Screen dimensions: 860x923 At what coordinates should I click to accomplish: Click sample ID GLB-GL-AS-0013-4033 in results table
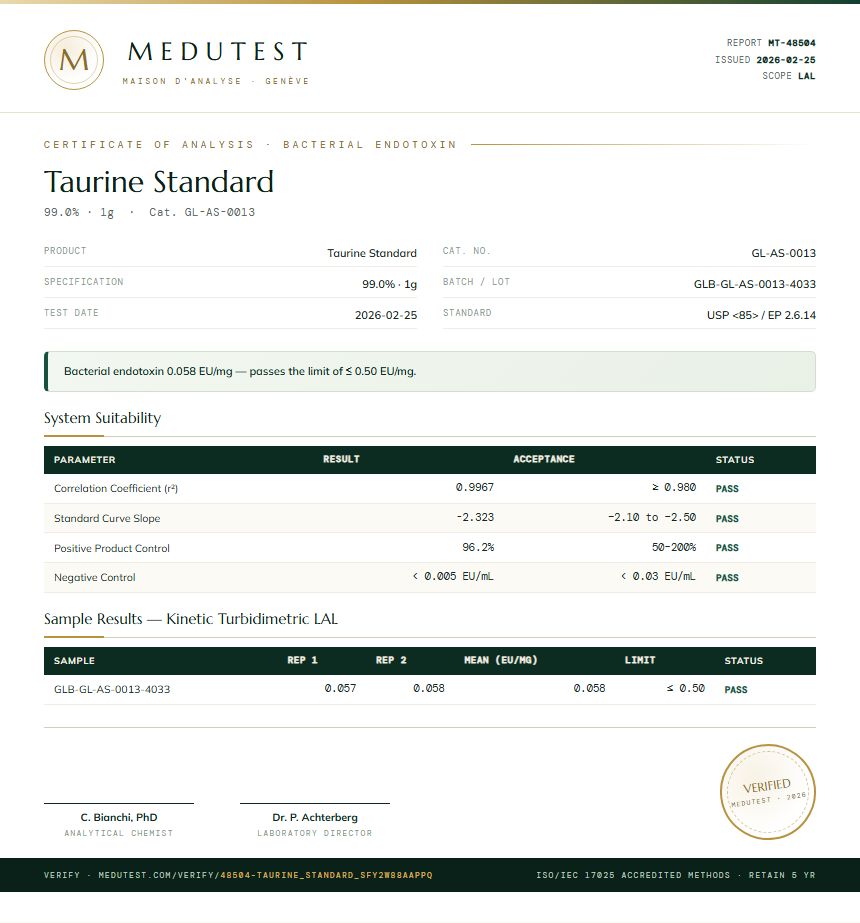(x=112, y=689)
